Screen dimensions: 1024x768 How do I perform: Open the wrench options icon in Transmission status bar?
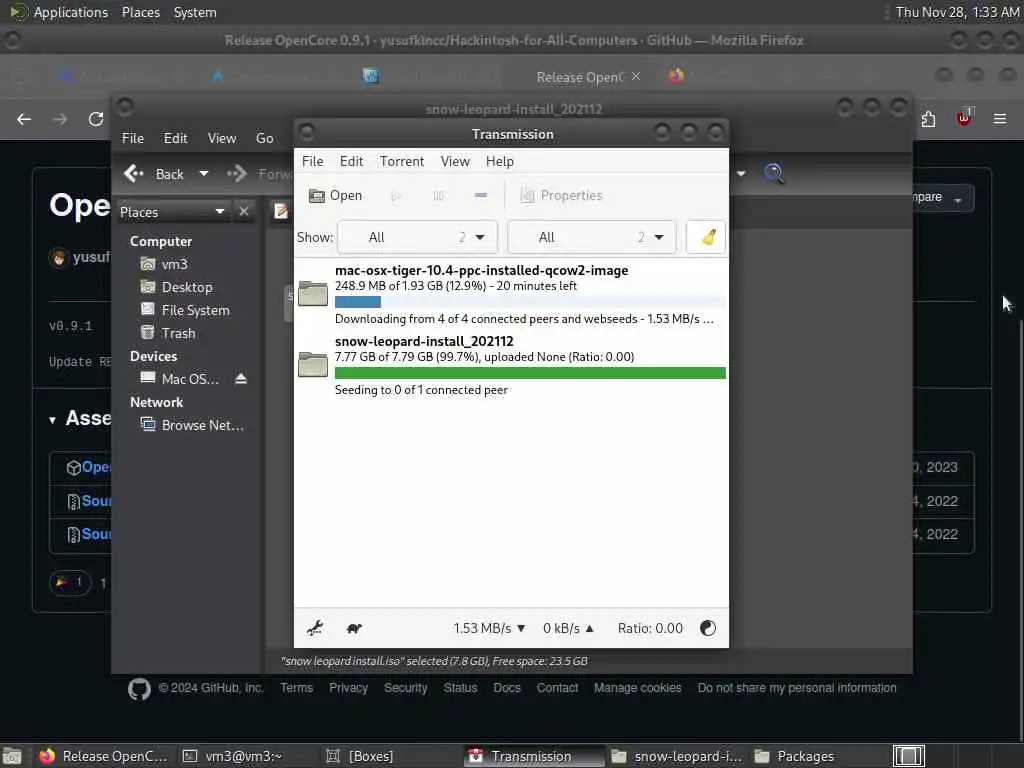coord(315,628)
